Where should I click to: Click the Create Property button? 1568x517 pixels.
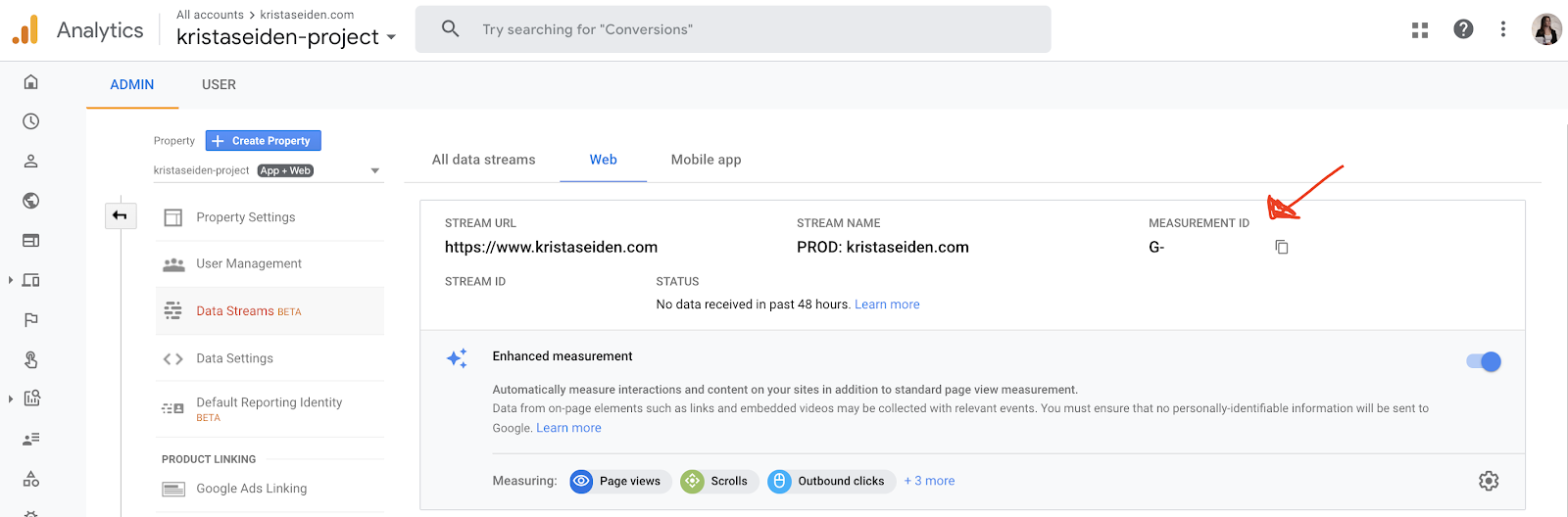point(263,141)
